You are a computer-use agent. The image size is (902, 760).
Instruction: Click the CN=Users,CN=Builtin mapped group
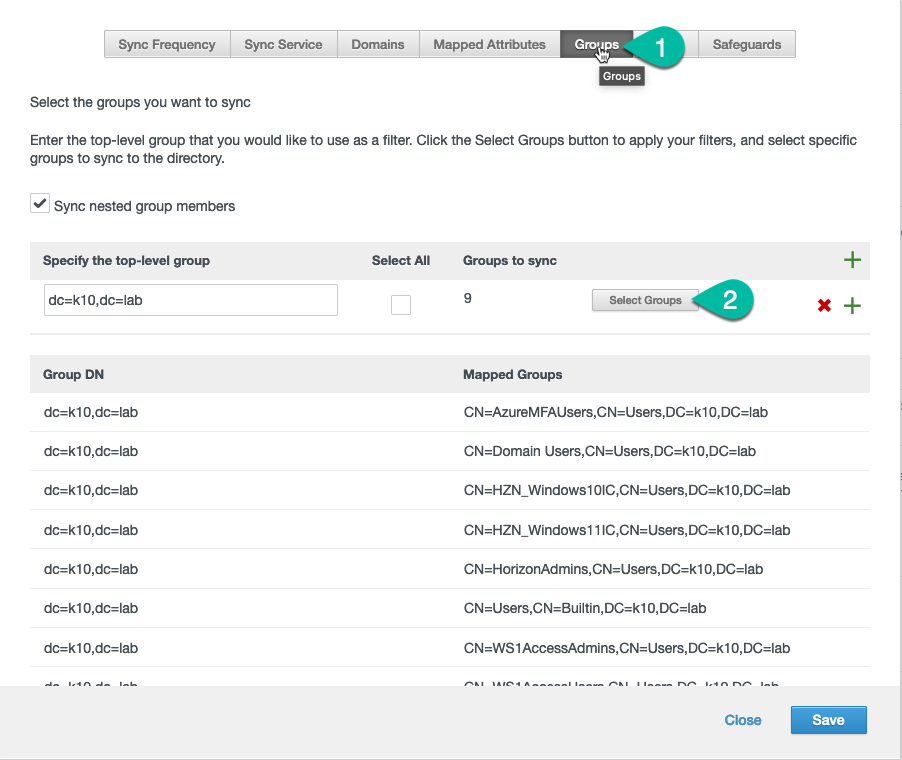tap(585, 608)
